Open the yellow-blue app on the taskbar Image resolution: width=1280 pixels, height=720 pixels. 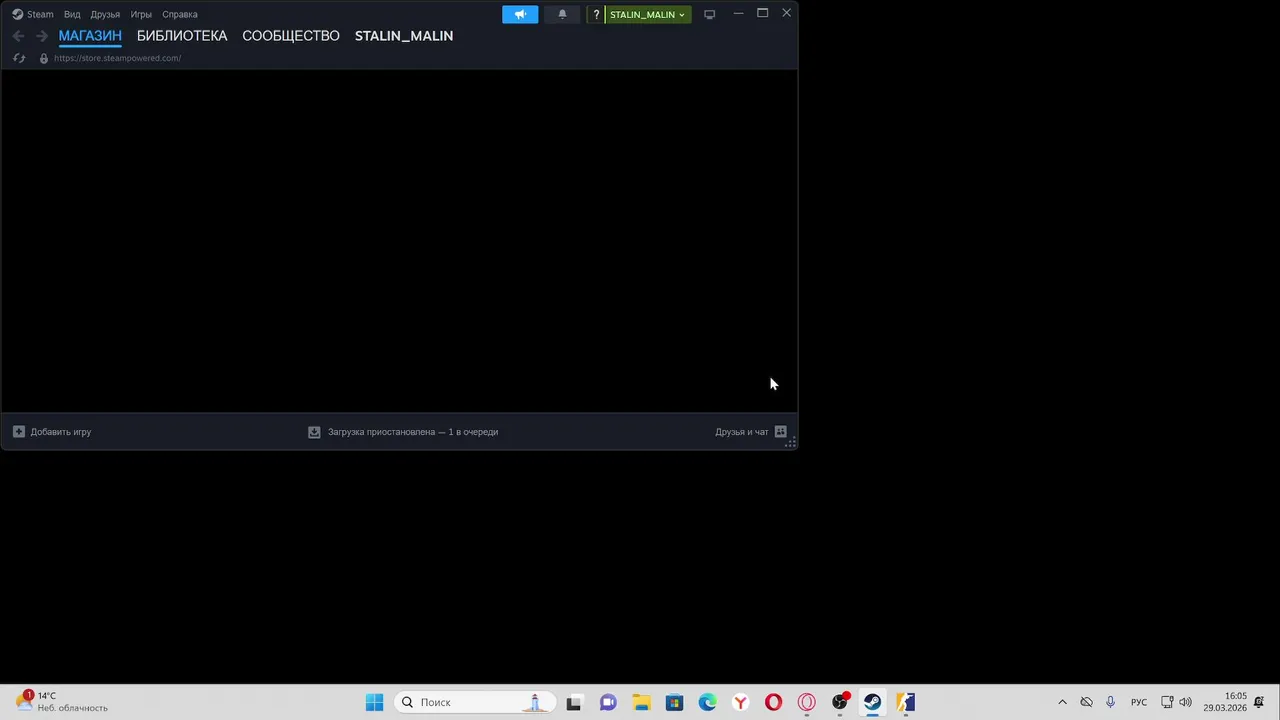(906, 702)
